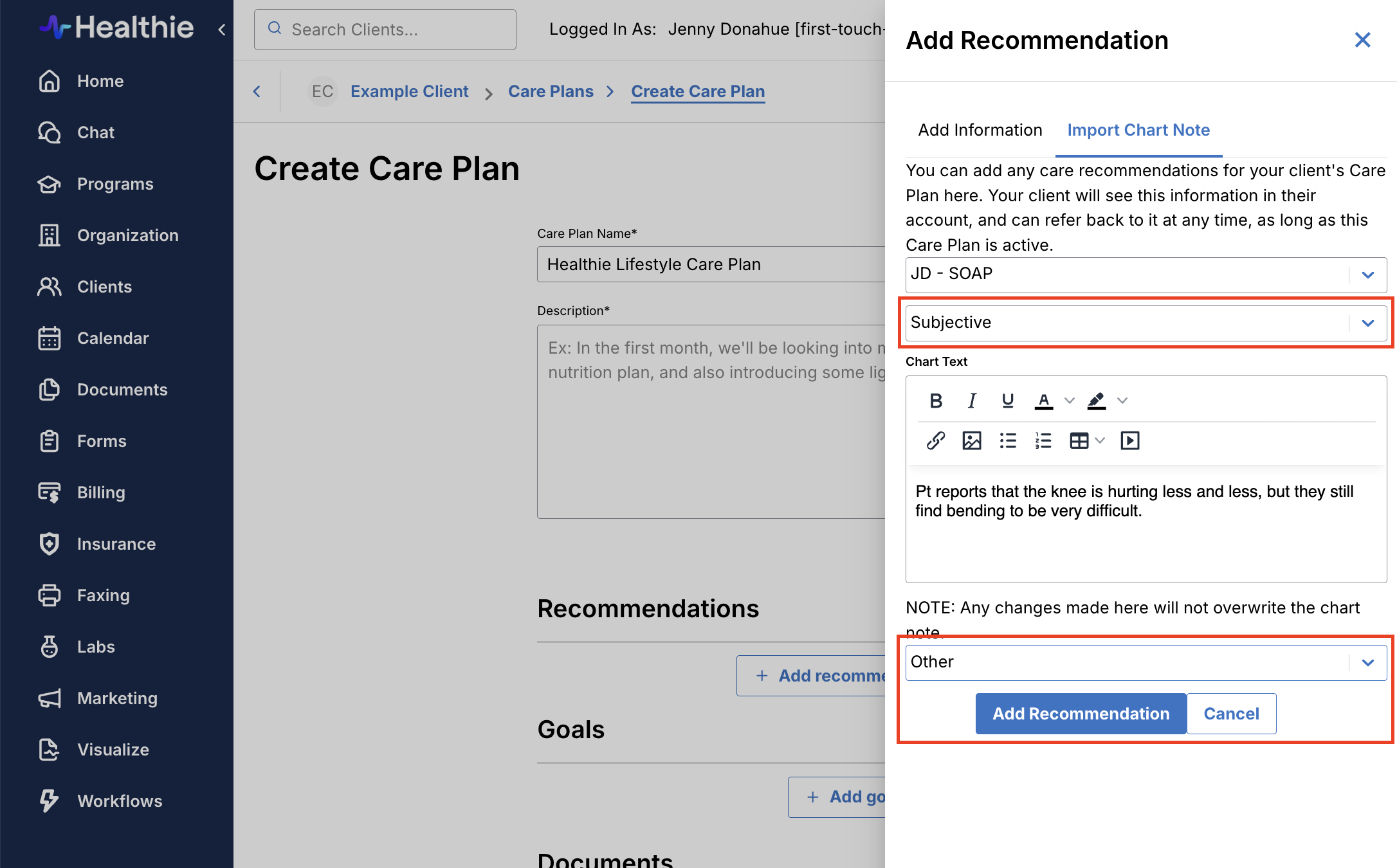Open Billing from the sidebar
Viewport: 1397px width, 868px height.
[x=101, y=493]
